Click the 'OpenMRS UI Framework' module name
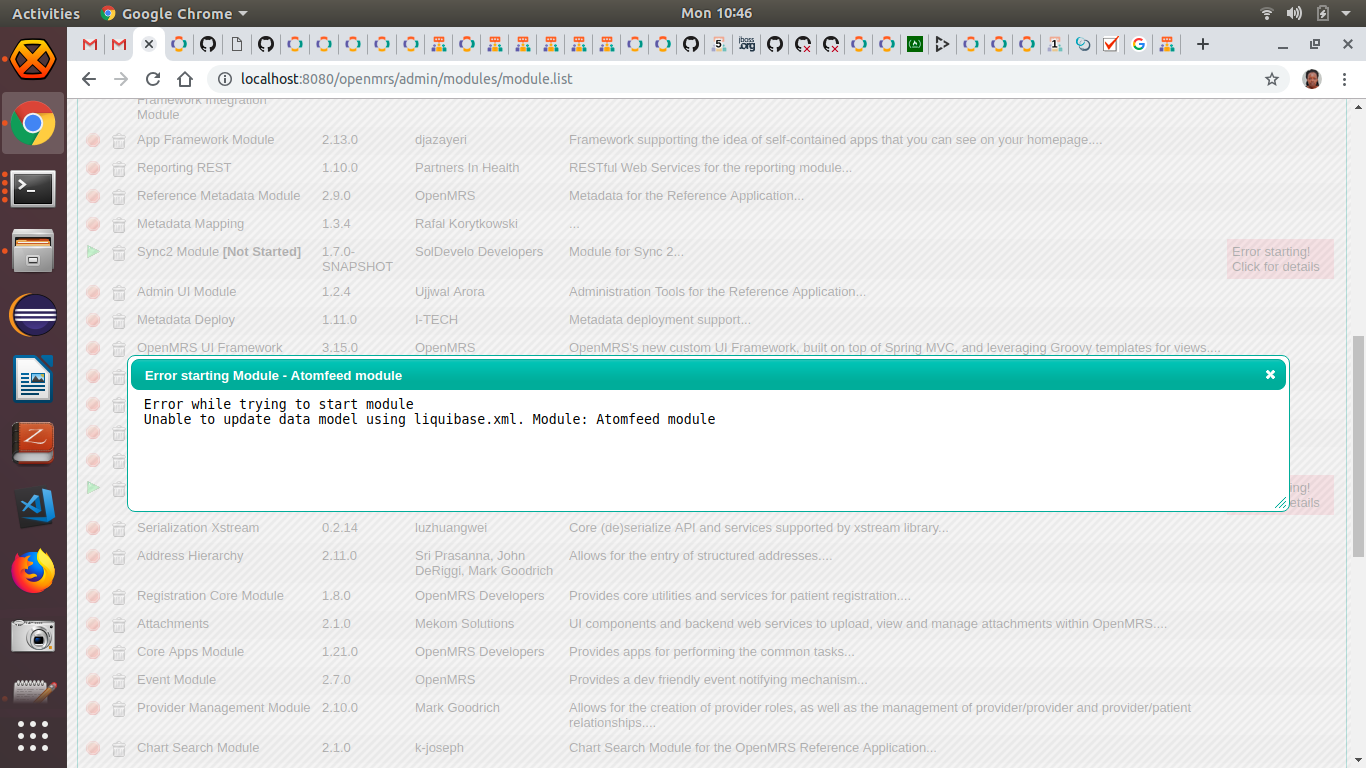Image resolution: width=1366 pixels, height=768 pixels. (x=210, y=348)
